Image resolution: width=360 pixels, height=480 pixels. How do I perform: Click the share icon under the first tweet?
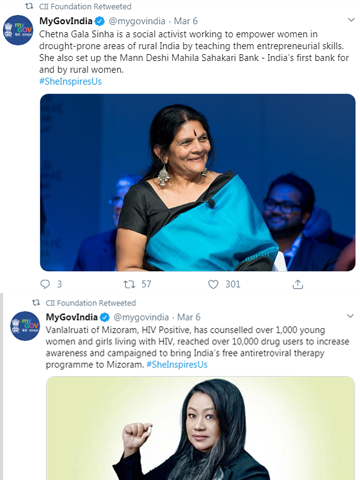pos(298,284)
